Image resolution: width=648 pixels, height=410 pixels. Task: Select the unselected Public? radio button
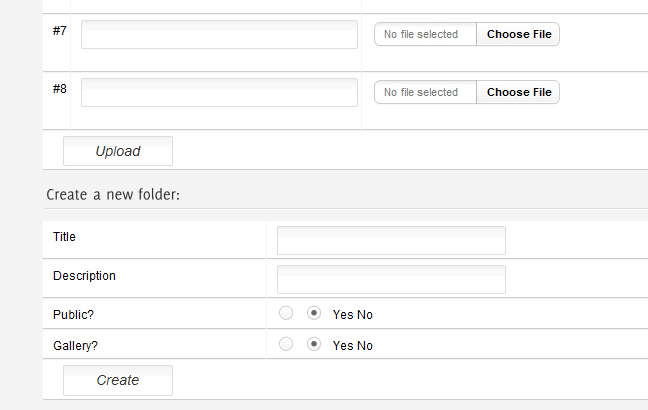coord(286,313)
